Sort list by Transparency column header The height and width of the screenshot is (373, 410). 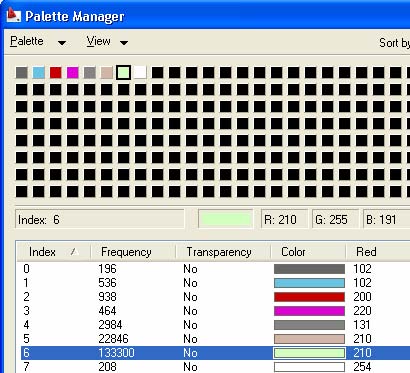tap(223, 252)
